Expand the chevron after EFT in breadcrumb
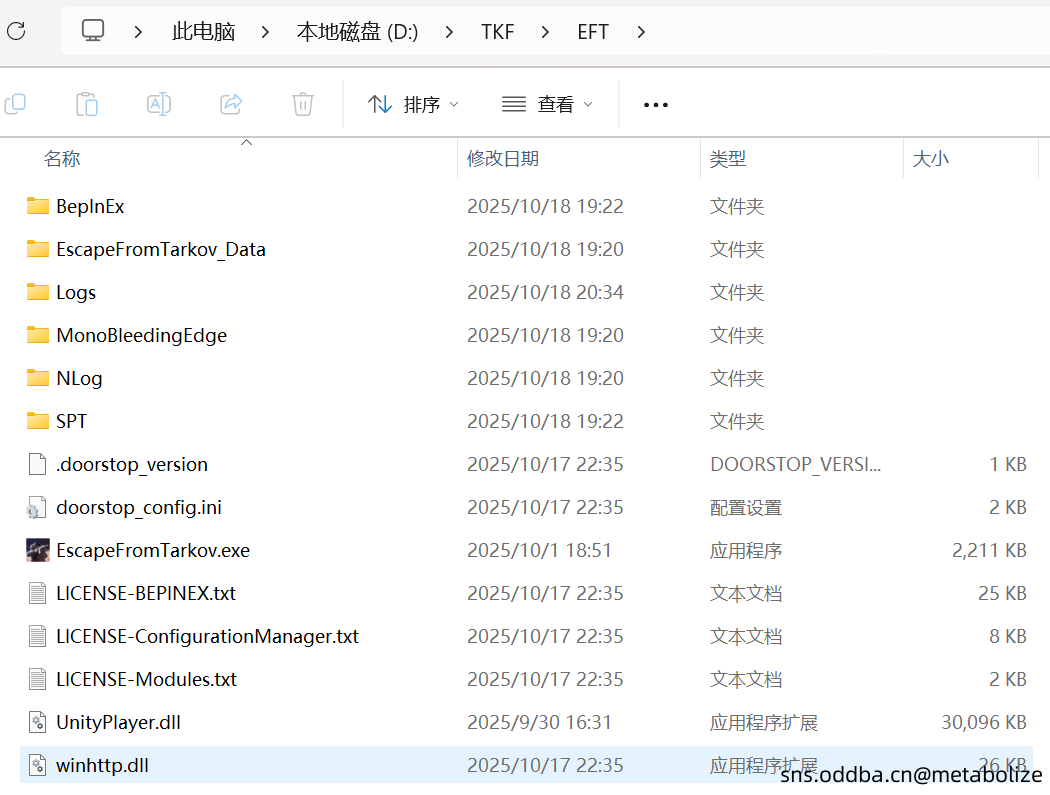This screenshot has height=795, width=1050. [x=641, y=31]
